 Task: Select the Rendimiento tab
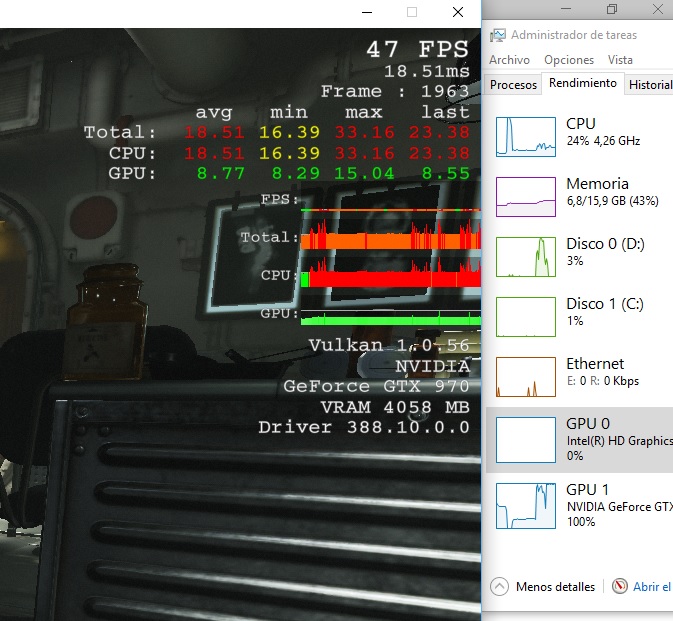click(x=582, y=83)
